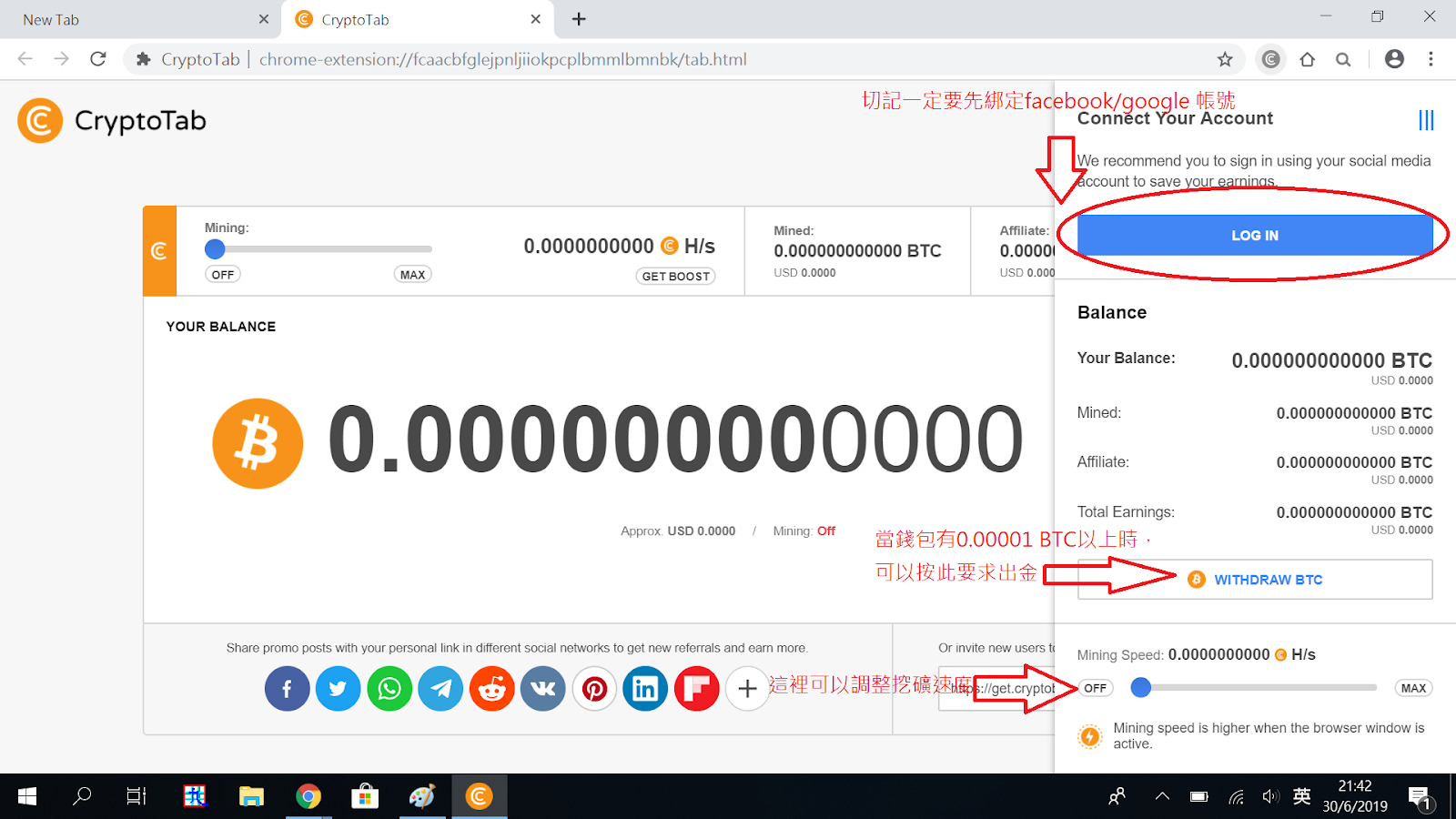Share referral link via Telegram icon
This screenshot has width=1456, height=819.
click(x=440, y=689)
